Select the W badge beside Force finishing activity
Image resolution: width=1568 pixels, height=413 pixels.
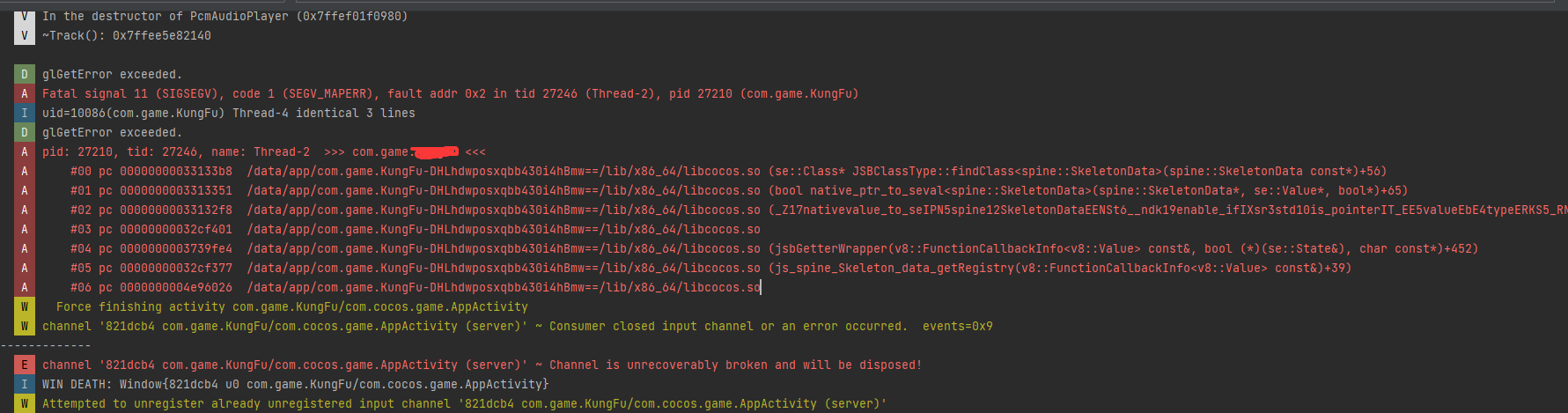click(x=24, y=307)
